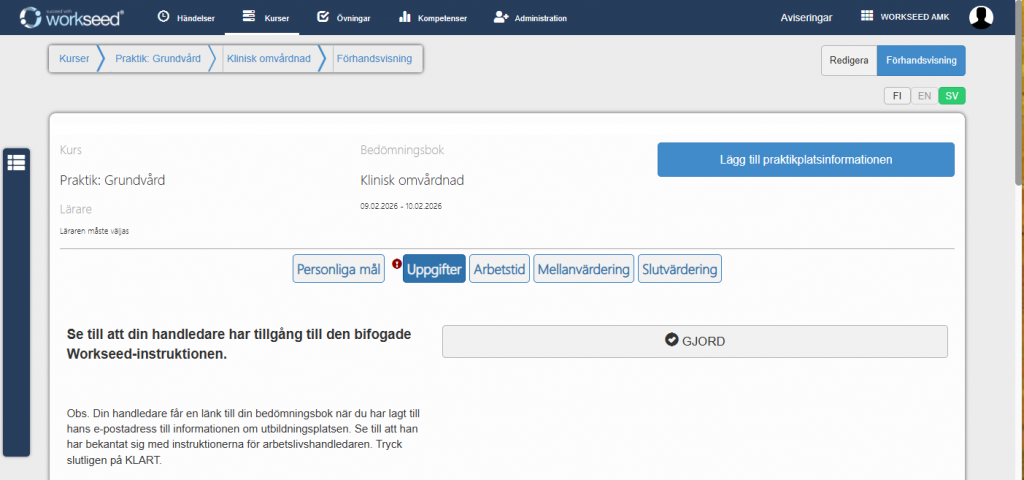The image size is (1024, 480).
Task: Open Administration user-plus icon
Action: (501, 17)
